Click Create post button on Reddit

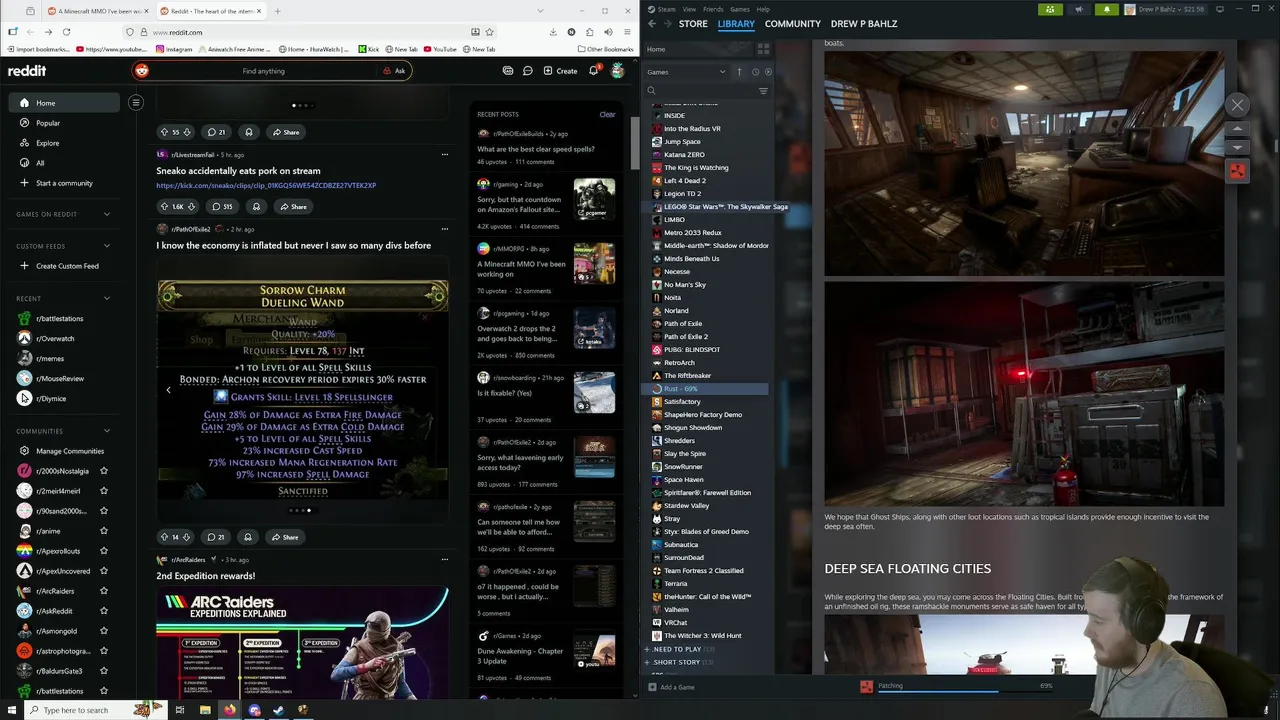[560, 71]
